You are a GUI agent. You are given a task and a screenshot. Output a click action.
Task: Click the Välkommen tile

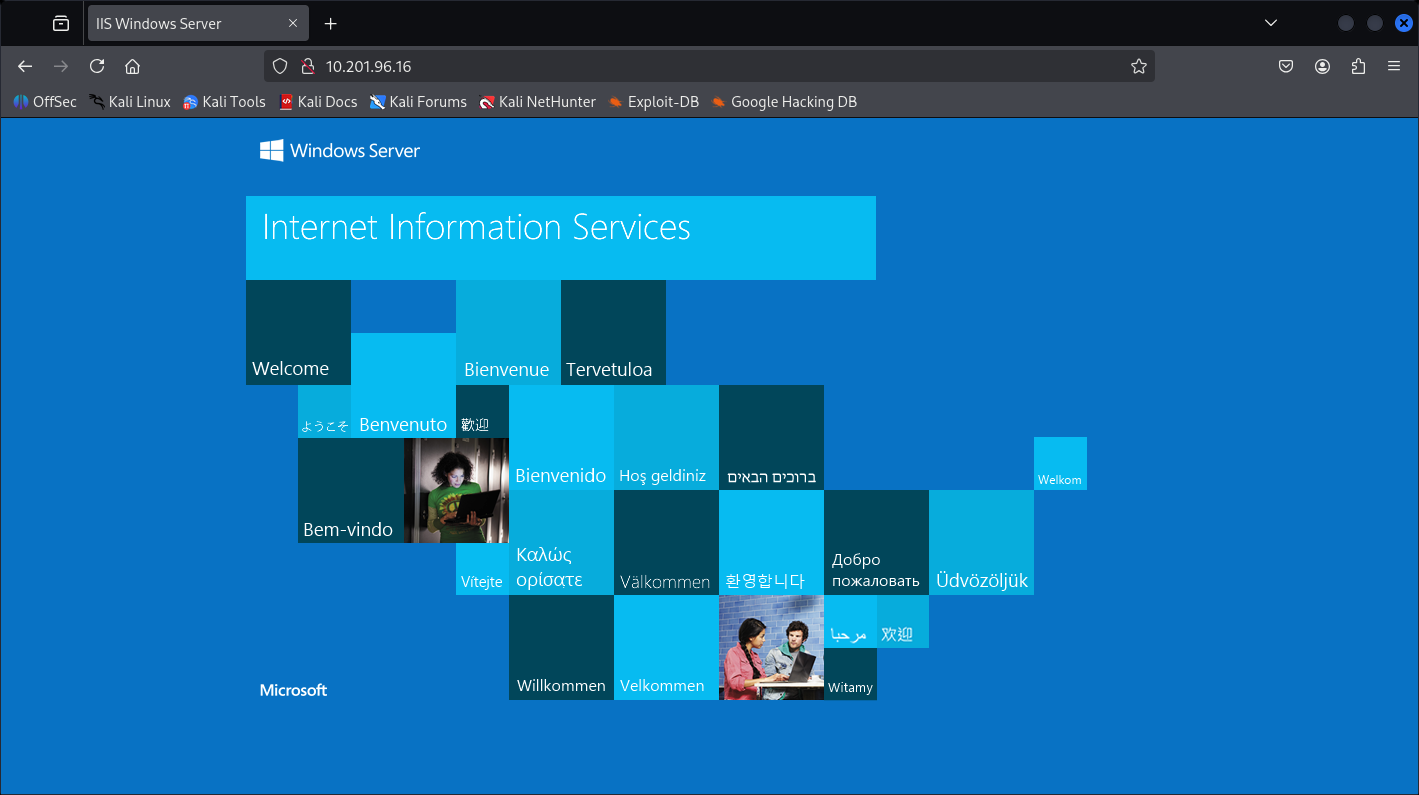[x=666, y=542]
